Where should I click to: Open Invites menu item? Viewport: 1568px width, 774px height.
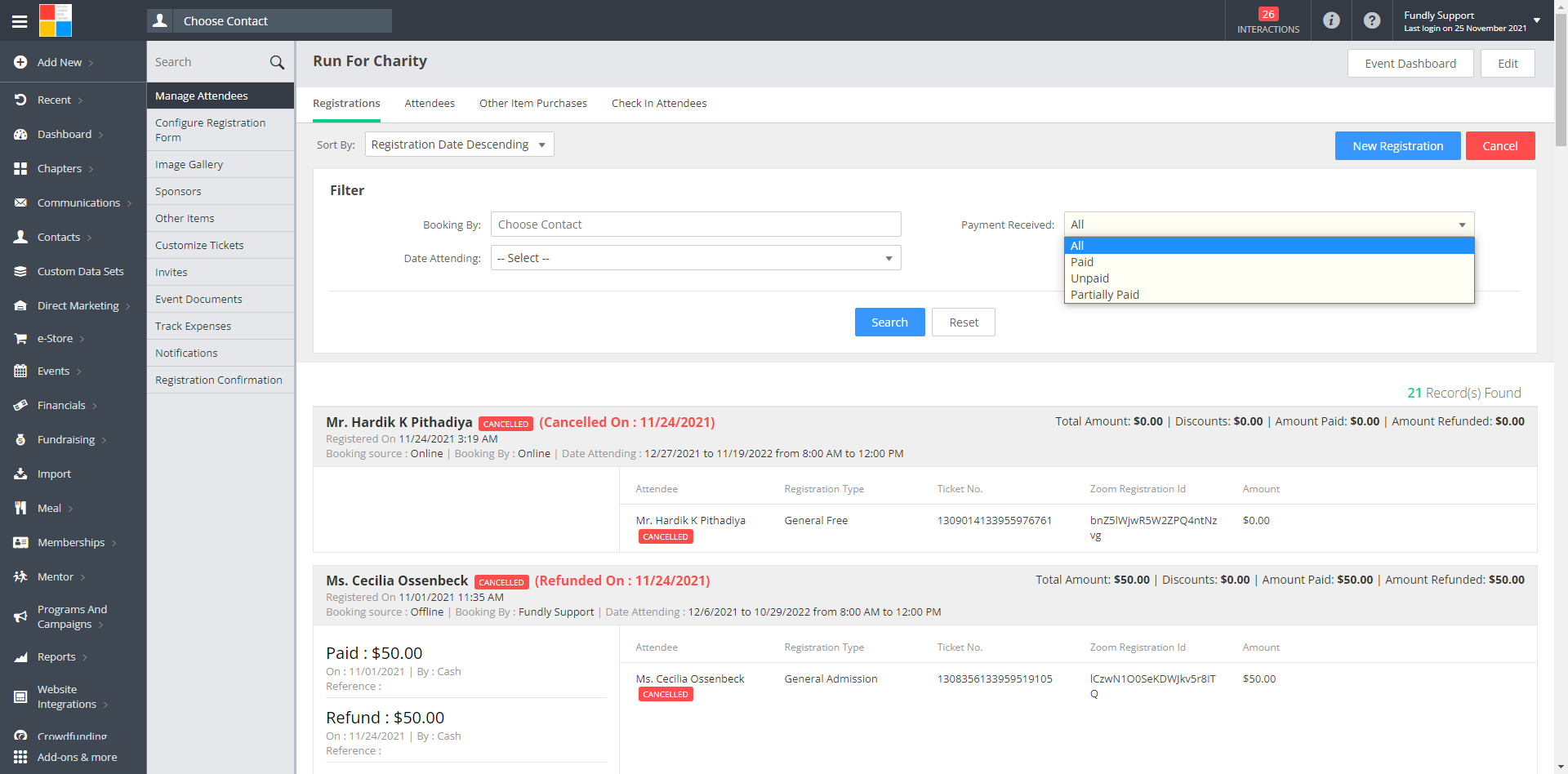pyautogui.click(x=220, y=272)
